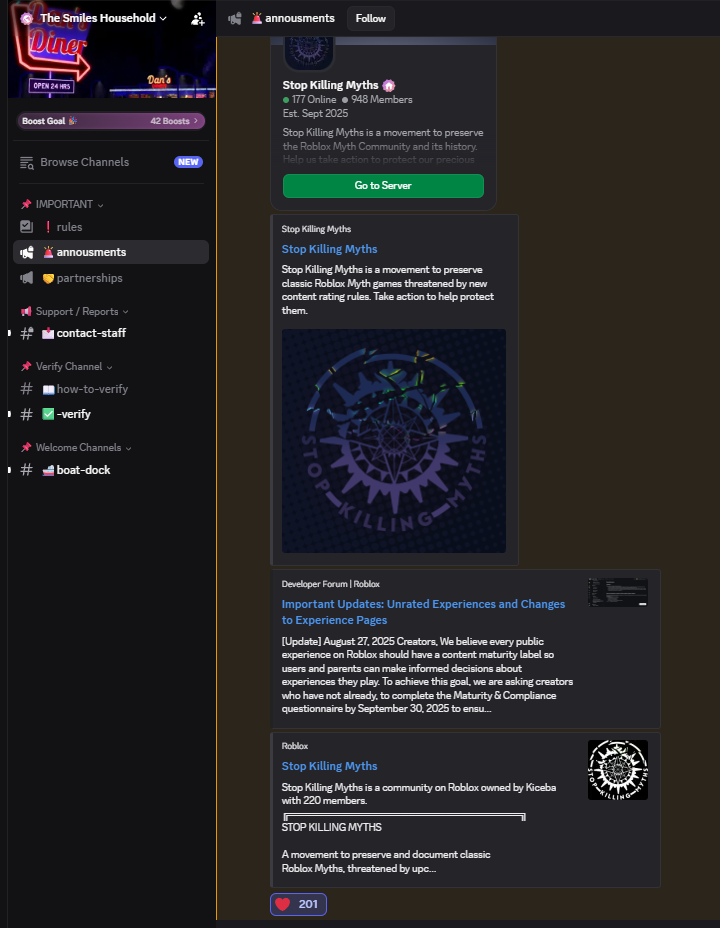Viewport: 720px width, 928px height.
Task: Collapse the Verify Channel category
Action: coord(67,366)
